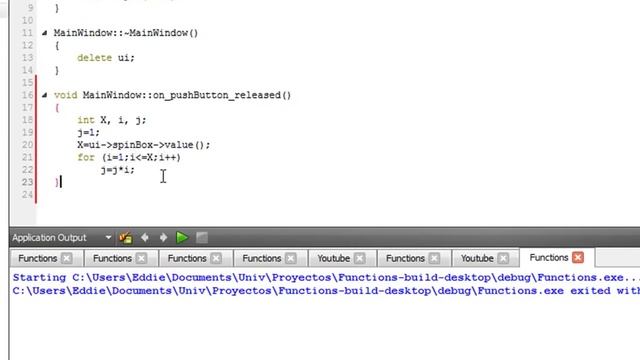Place cursor on 'j=1;' line
The width and height of the screenshot is (640, 360).
pyautogui.click(x=88, y=132)
